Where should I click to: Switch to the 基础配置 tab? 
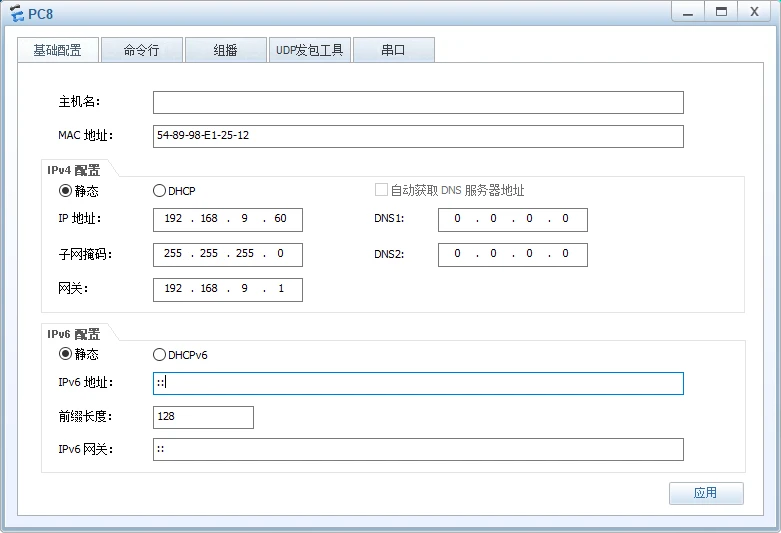(x=58, y=50)
